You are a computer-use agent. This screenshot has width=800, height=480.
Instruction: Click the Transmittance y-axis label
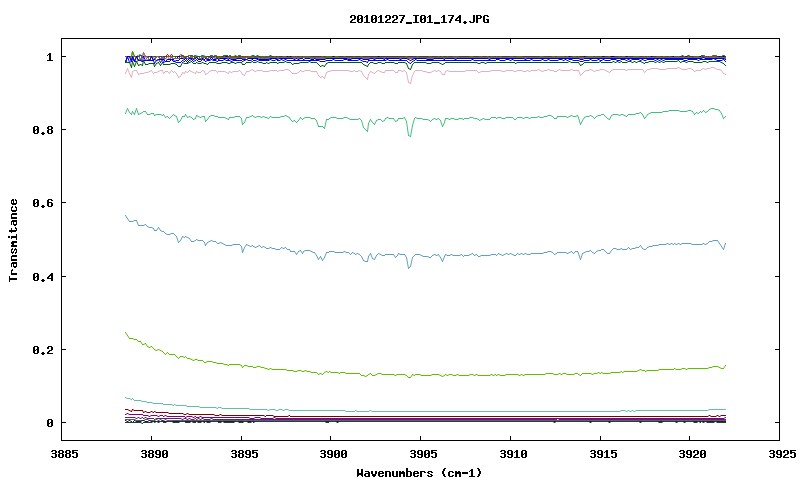coord(14,240)
